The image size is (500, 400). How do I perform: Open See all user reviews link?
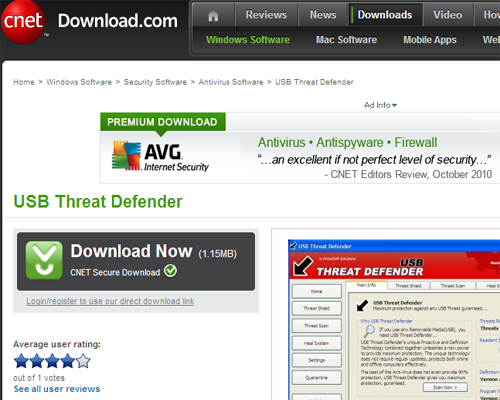57,389
